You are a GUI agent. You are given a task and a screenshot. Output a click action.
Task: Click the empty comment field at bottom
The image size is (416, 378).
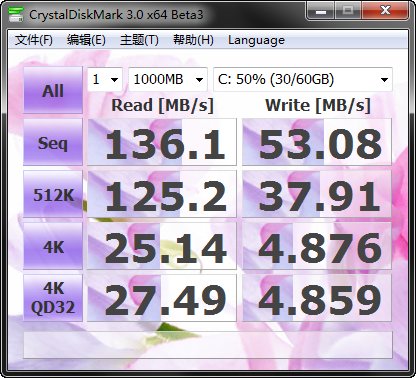point(208,345)
